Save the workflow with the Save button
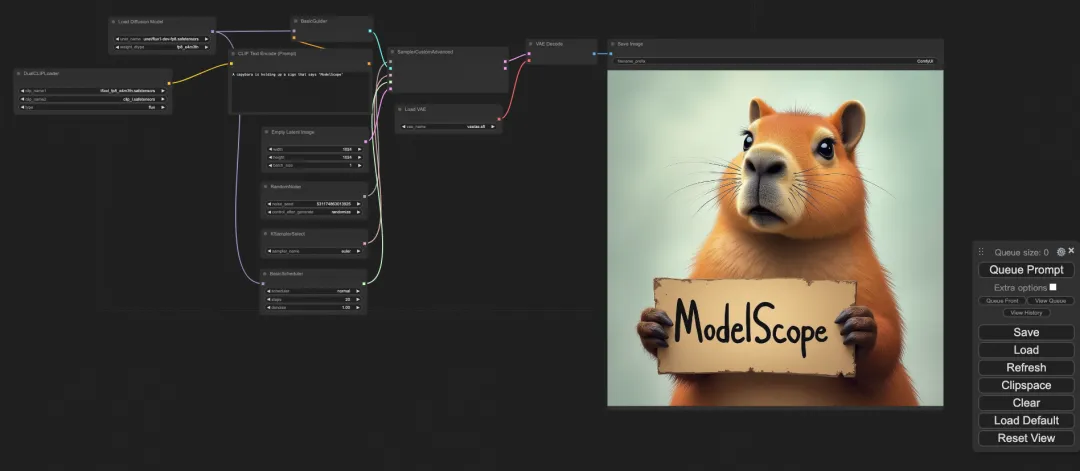Viewport: 1080px width, 471px height. [x=1026, y=333]
